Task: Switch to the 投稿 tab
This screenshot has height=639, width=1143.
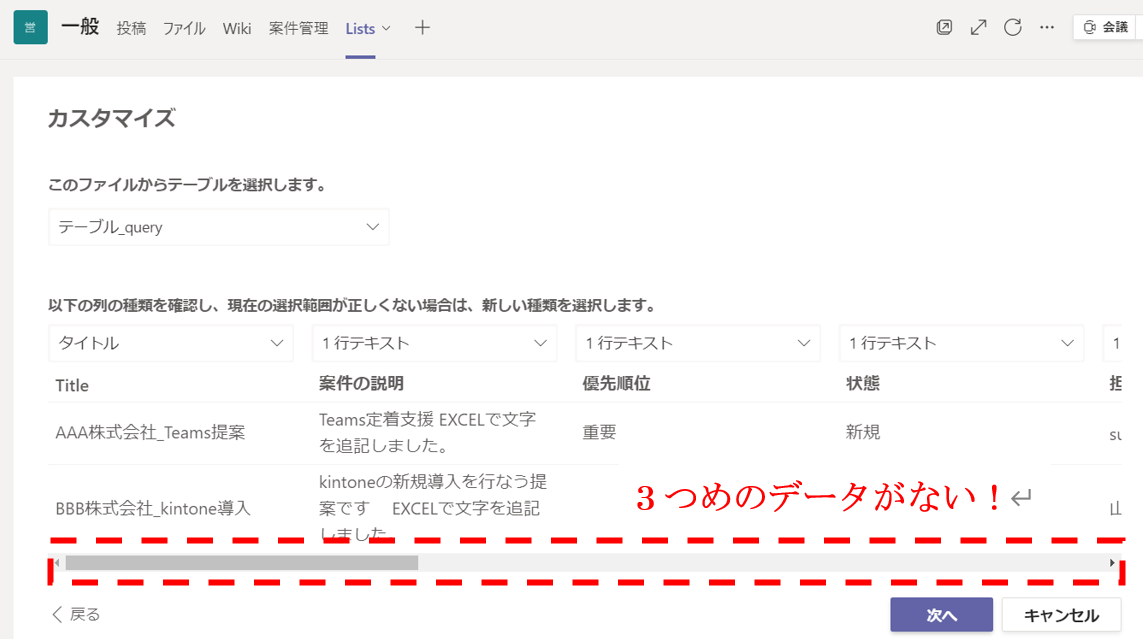Action: pyautogui.click(x=131, y=28)
